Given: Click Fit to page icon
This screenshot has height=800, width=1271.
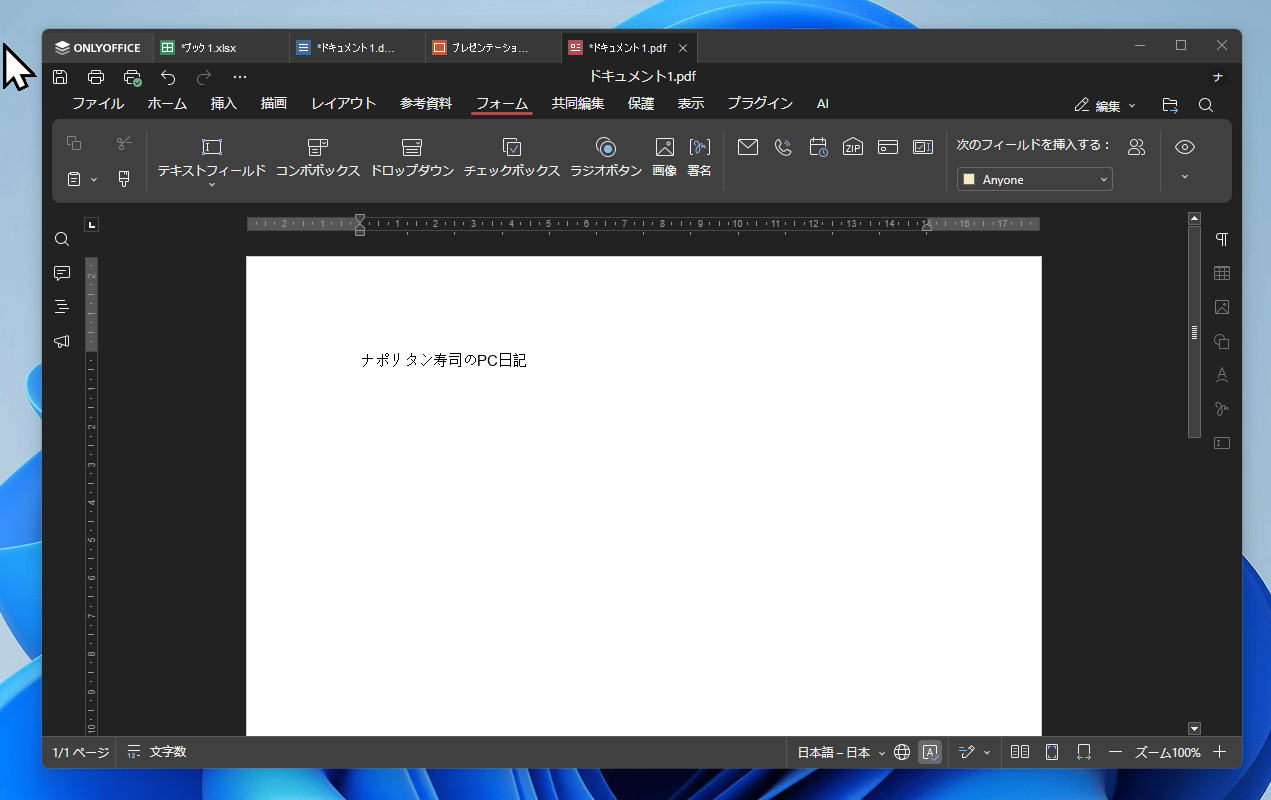Looking at the screenshot, I should (x=1052, y=752).
